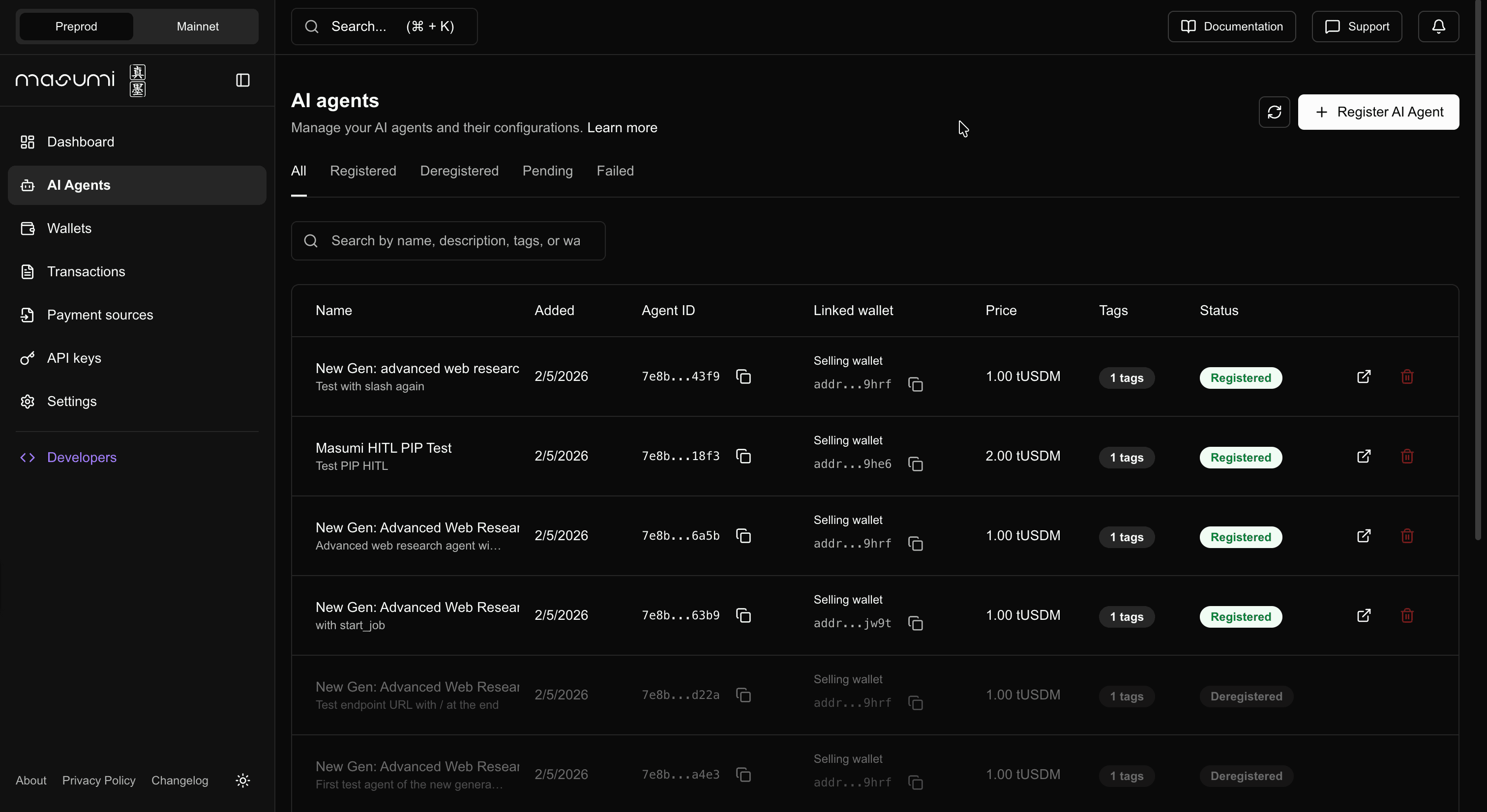Copy Agent ID 7e8b...a4e3
The width and height of the screenshot is (1487, 812).
743,775
